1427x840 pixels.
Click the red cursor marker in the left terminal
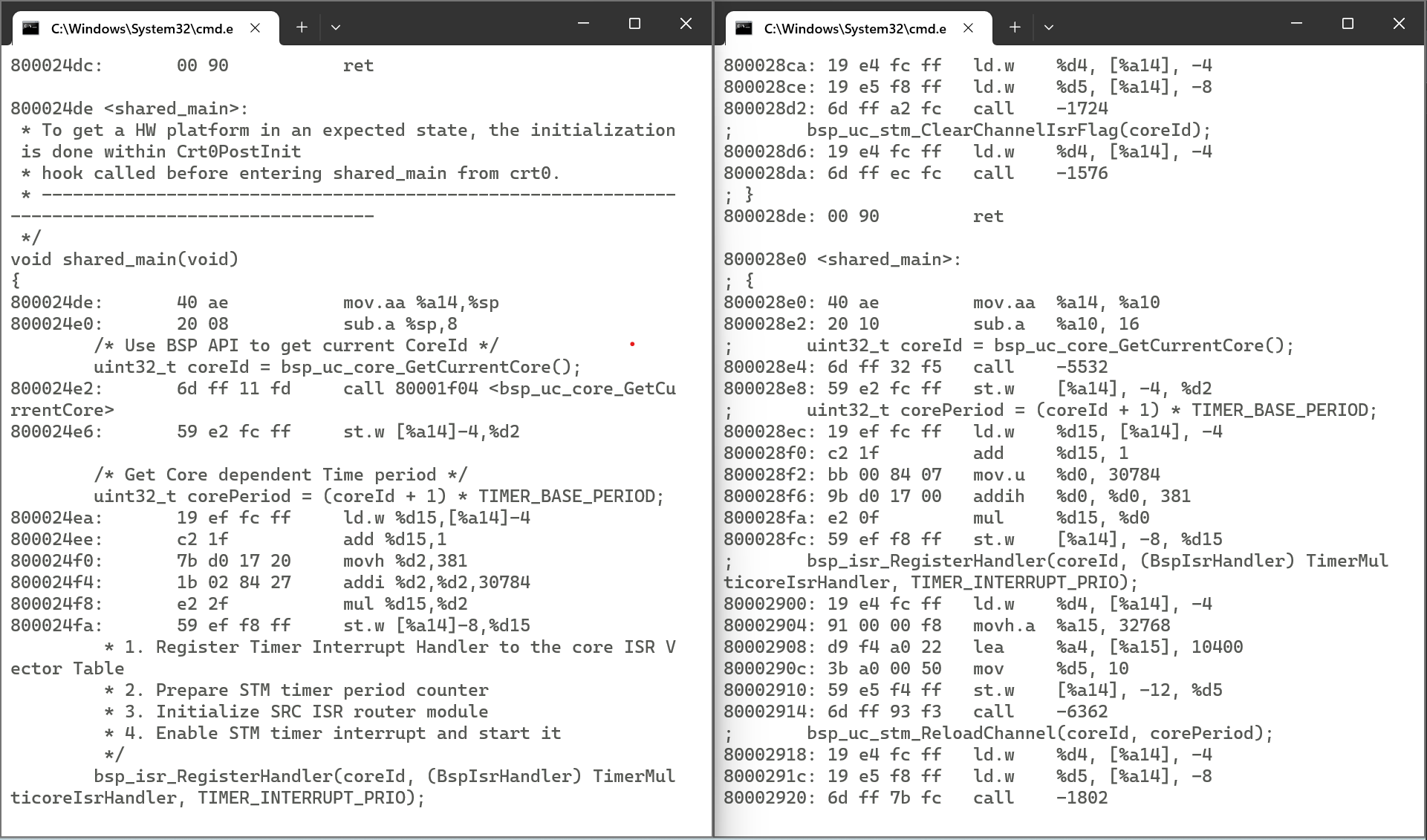[x=632, y=343]
